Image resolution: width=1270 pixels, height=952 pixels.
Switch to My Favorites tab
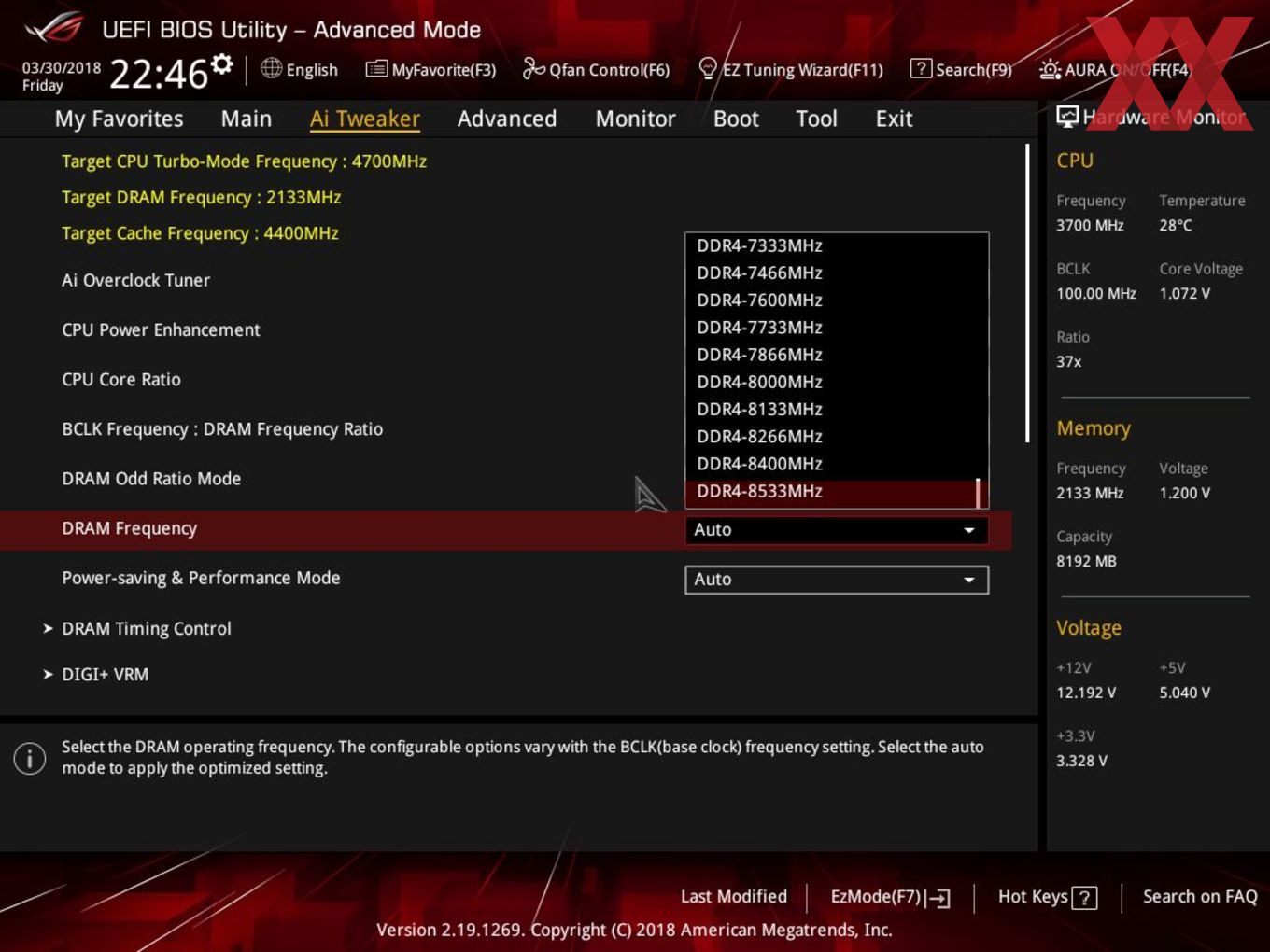(119, 119)
